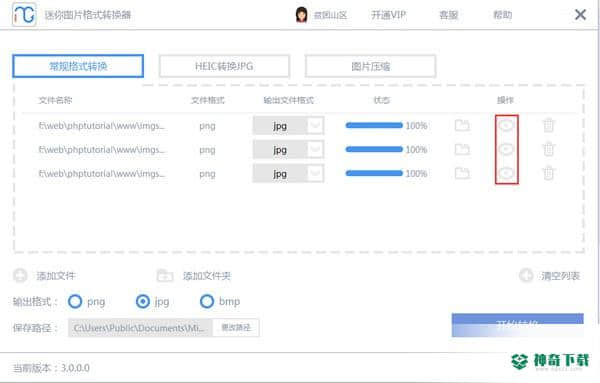The image size is (600, 383).
Task: Switch to the HEIC转换JPG tab
Action: pos(224,66)
